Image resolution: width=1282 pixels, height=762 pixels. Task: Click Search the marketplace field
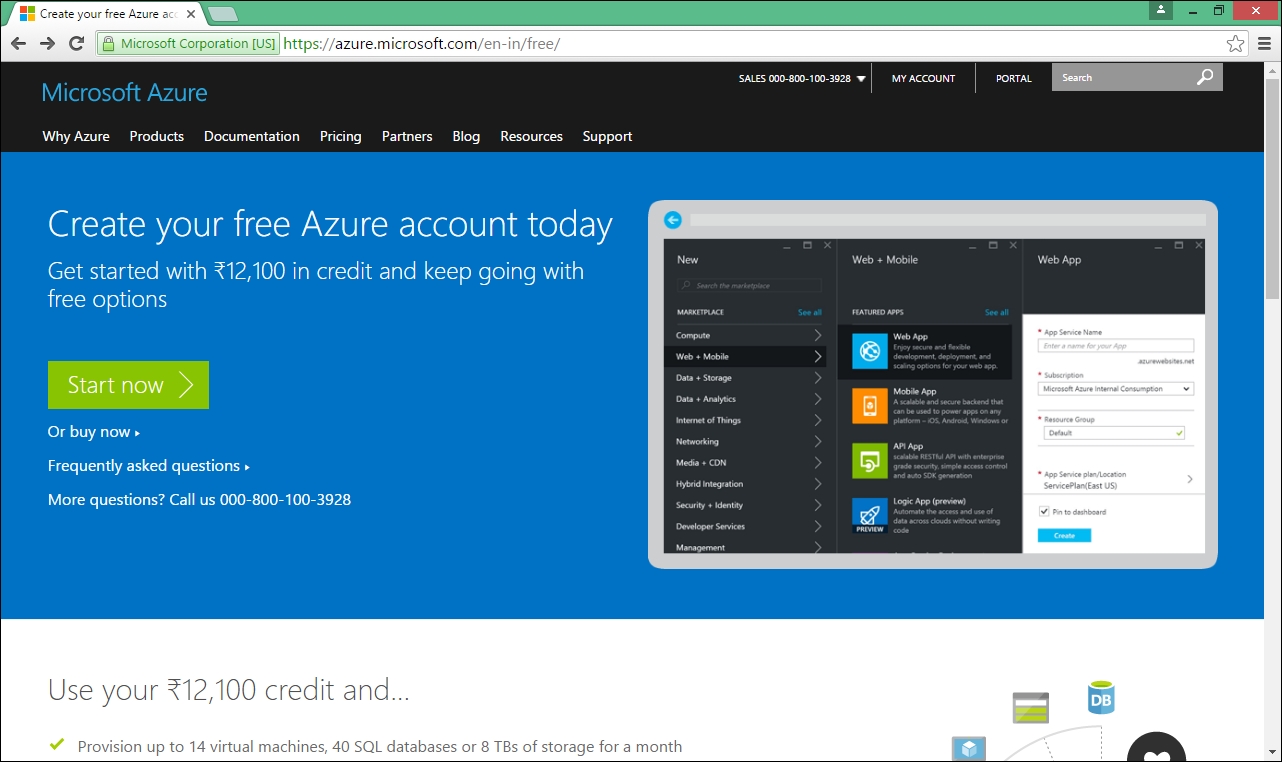[749, 286]
